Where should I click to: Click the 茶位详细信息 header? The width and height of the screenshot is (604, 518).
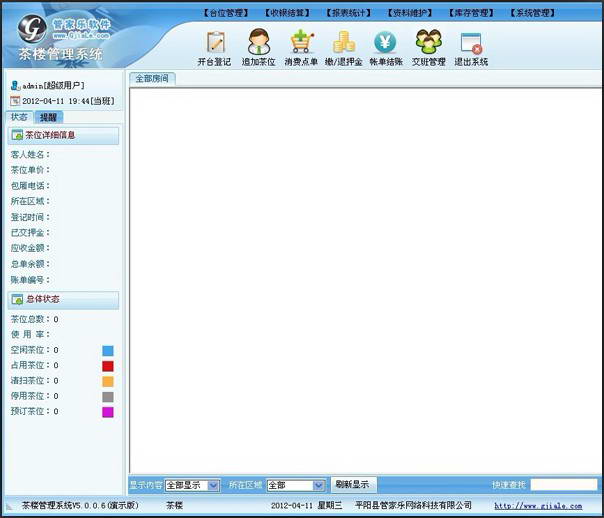pos(63,135)
